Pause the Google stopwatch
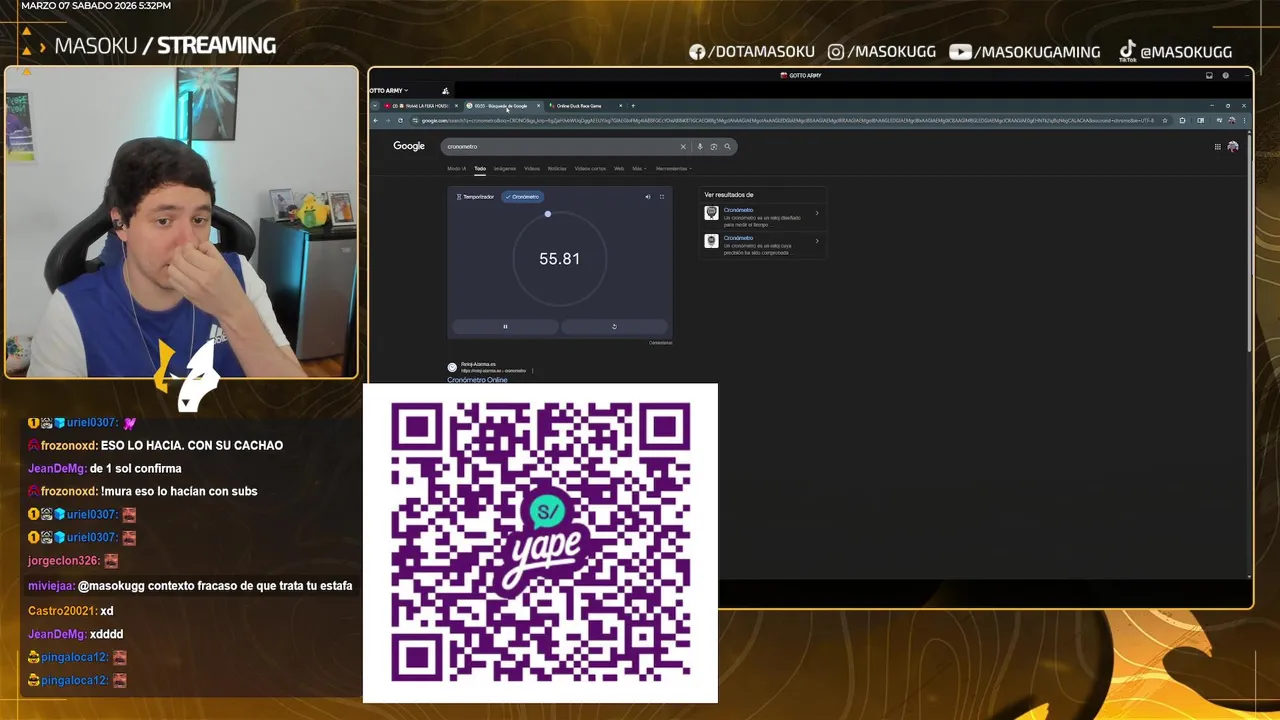Screen dimensions: 1280x720 click(505, 326)
